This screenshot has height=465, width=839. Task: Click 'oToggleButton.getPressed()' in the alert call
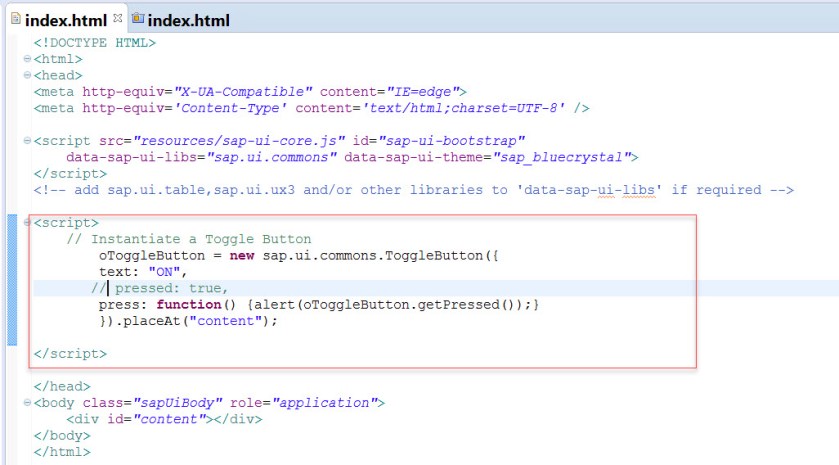(409, 305)
